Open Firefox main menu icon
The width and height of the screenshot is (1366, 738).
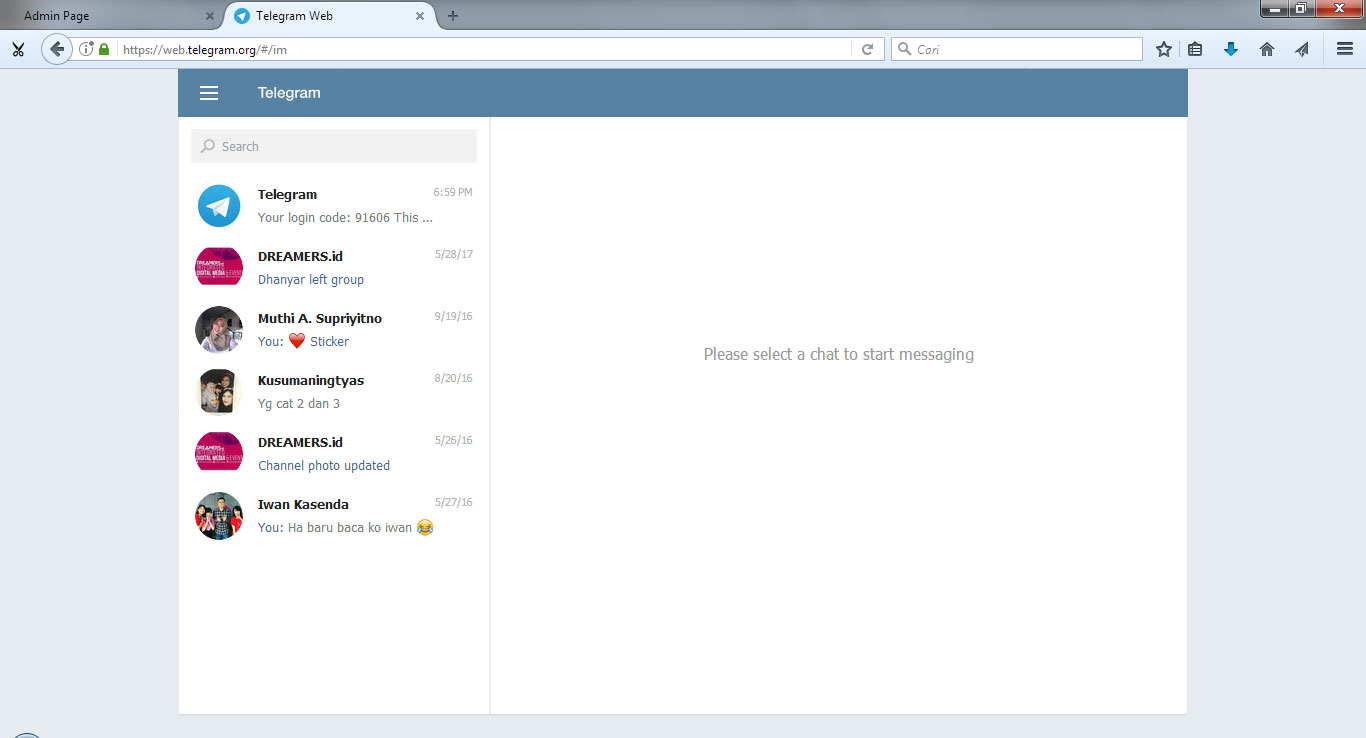1345,49
